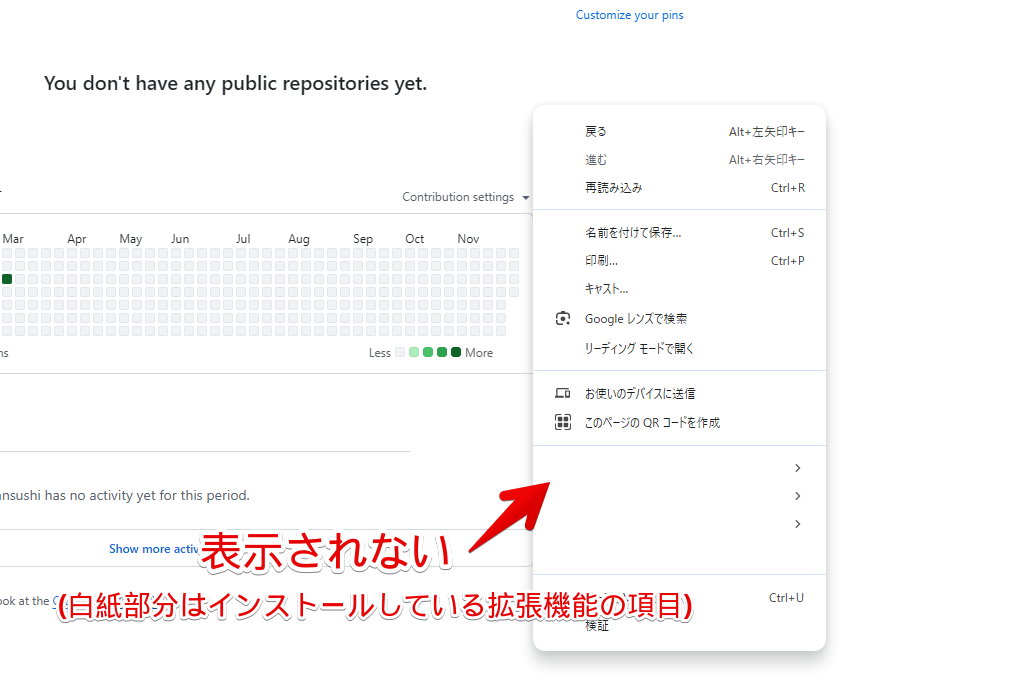Select 検証 to inspect the page
1023x688 pixels.
click(597, 624)
